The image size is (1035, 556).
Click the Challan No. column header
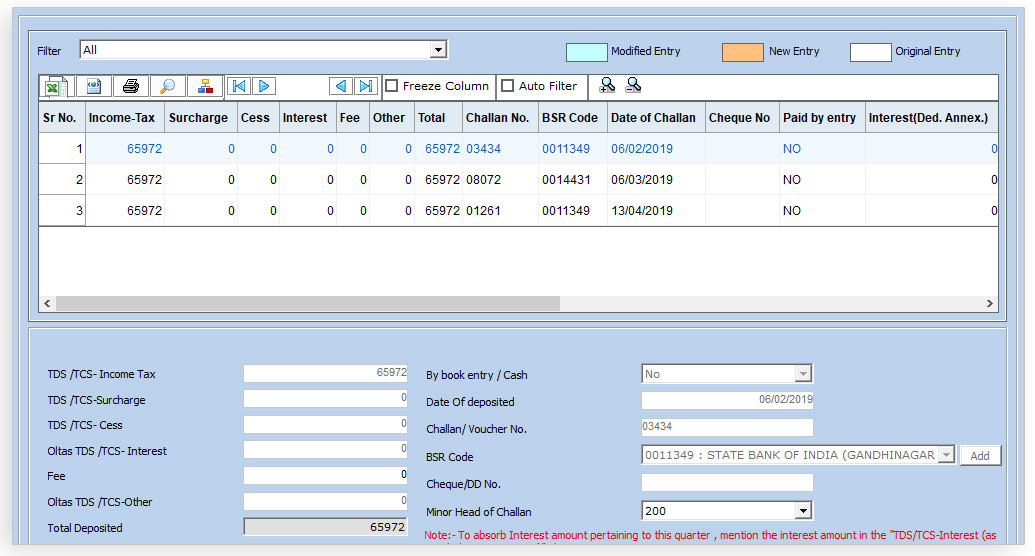coord(497,118)
